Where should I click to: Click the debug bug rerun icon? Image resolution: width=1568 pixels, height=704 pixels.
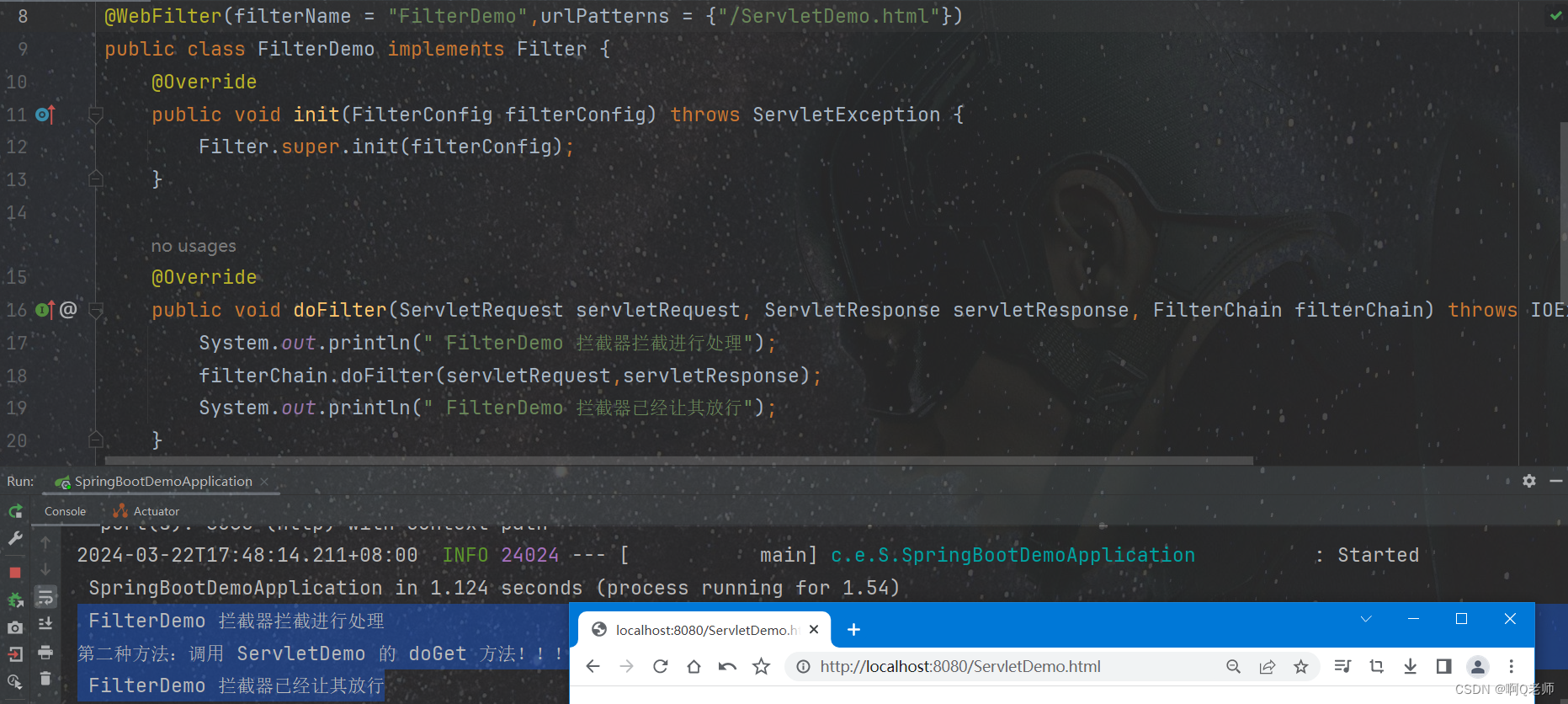(15, 600)
